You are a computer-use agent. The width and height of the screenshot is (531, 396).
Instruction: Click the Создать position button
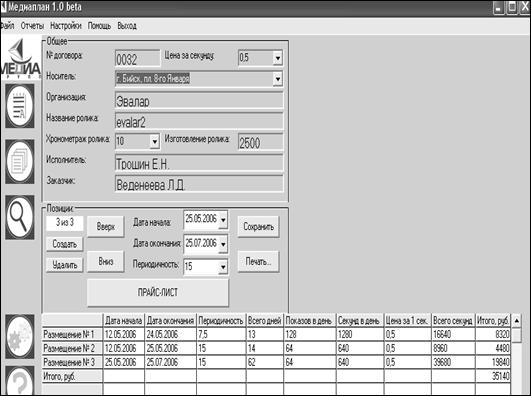pyautogui.click(x=64, y=244)
